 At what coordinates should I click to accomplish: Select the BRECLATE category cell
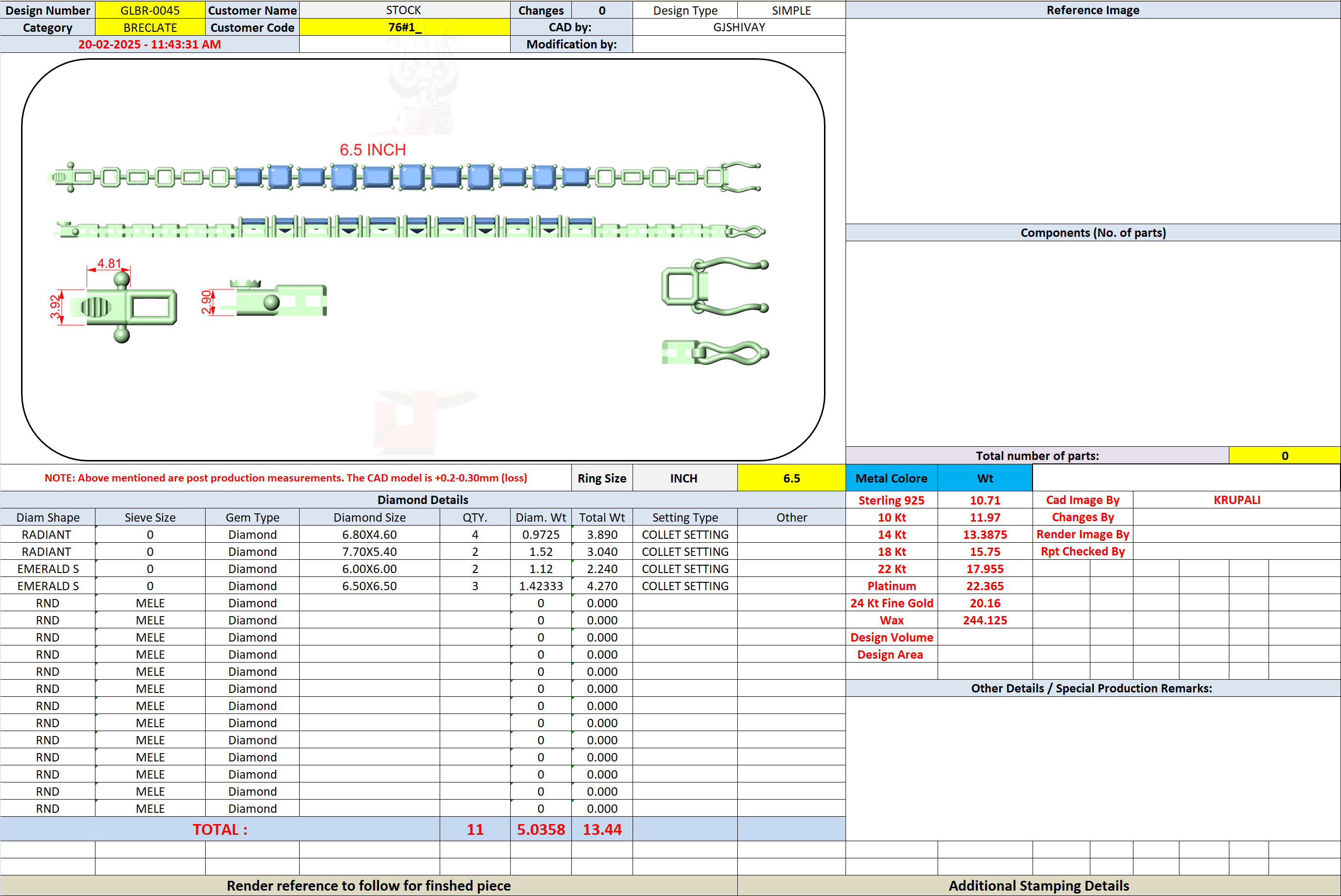[150, 27]
